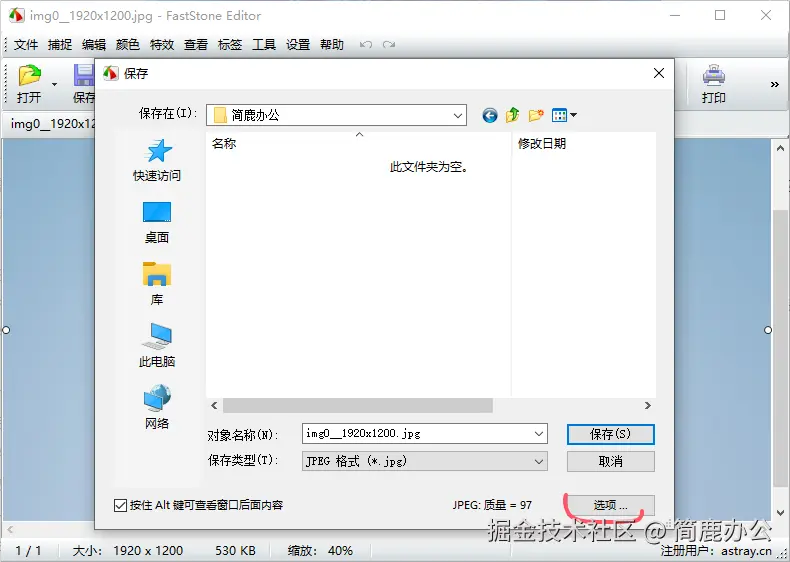790x562 pixels.
Task: Click the 保存(S) button
Action: 611,434
